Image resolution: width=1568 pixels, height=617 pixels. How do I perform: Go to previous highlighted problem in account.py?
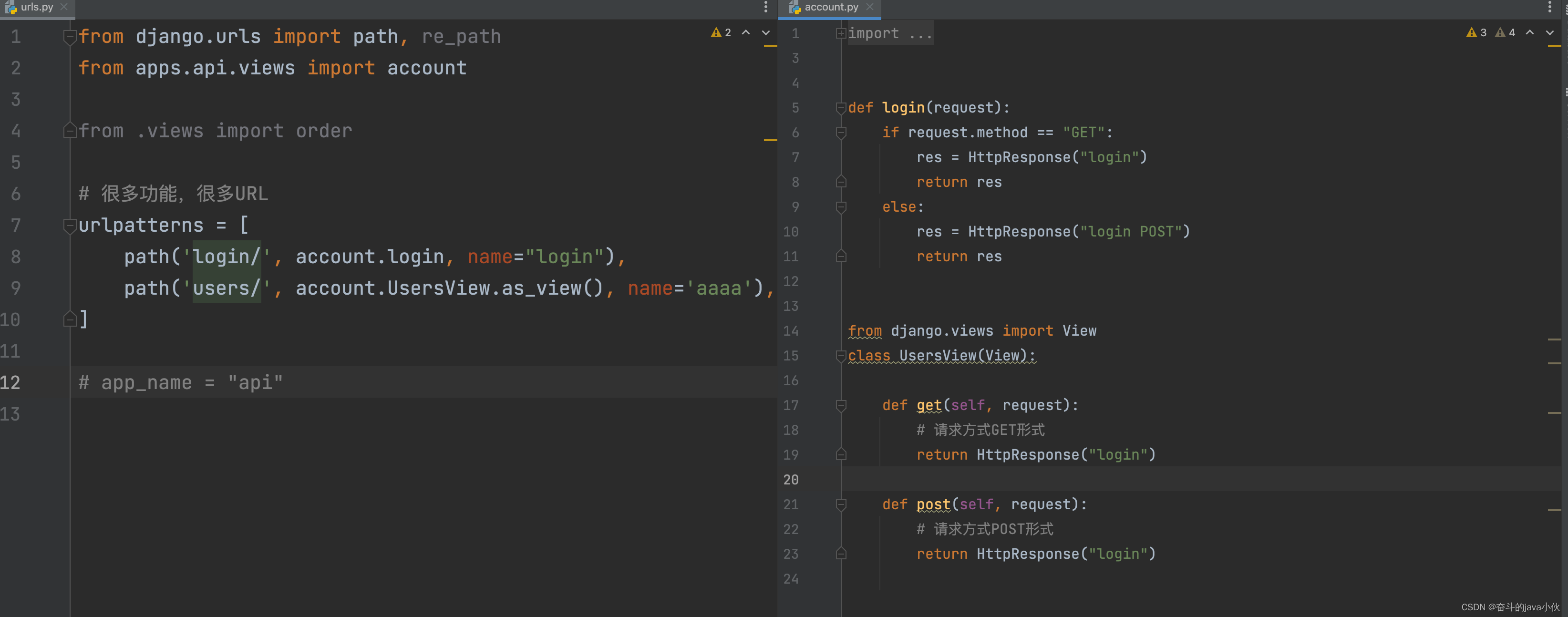tap(1530, 33)
